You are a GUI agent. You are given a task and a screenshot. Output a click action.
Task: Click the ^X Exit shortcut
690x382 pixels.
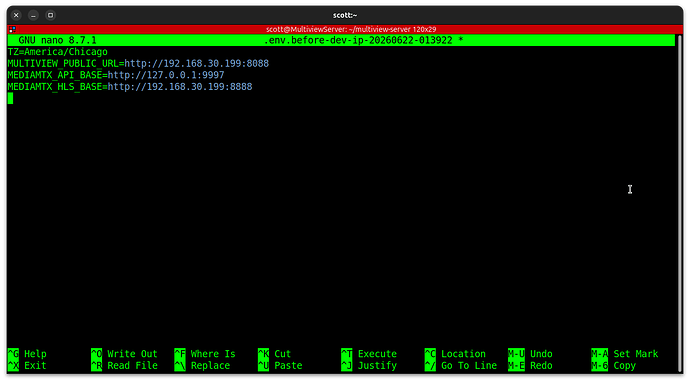[x=27, y=366]
